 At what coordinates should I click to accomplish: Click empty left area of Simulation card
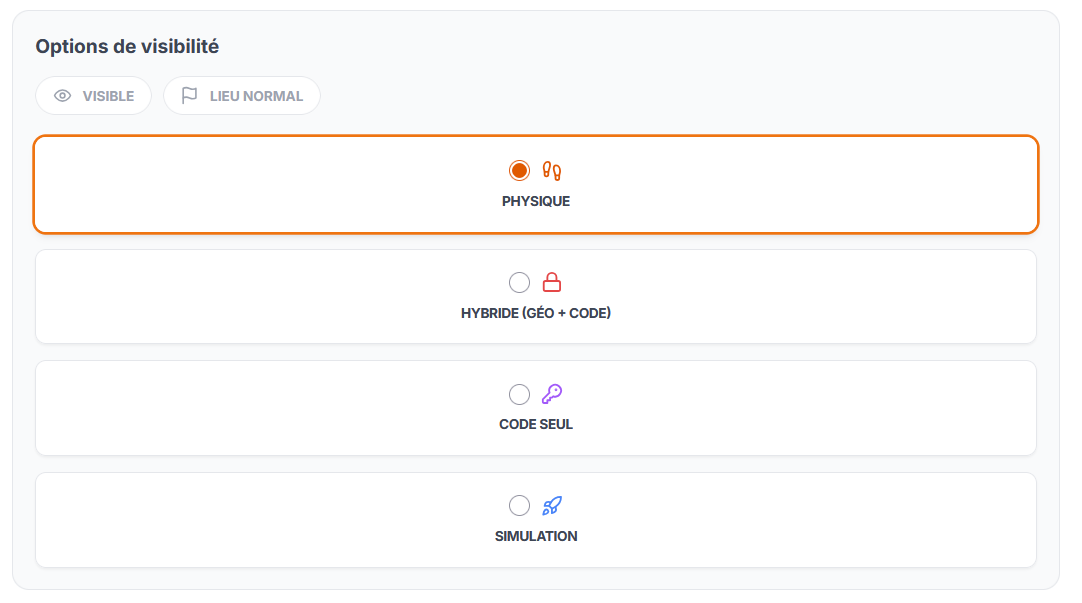point(200,520)
